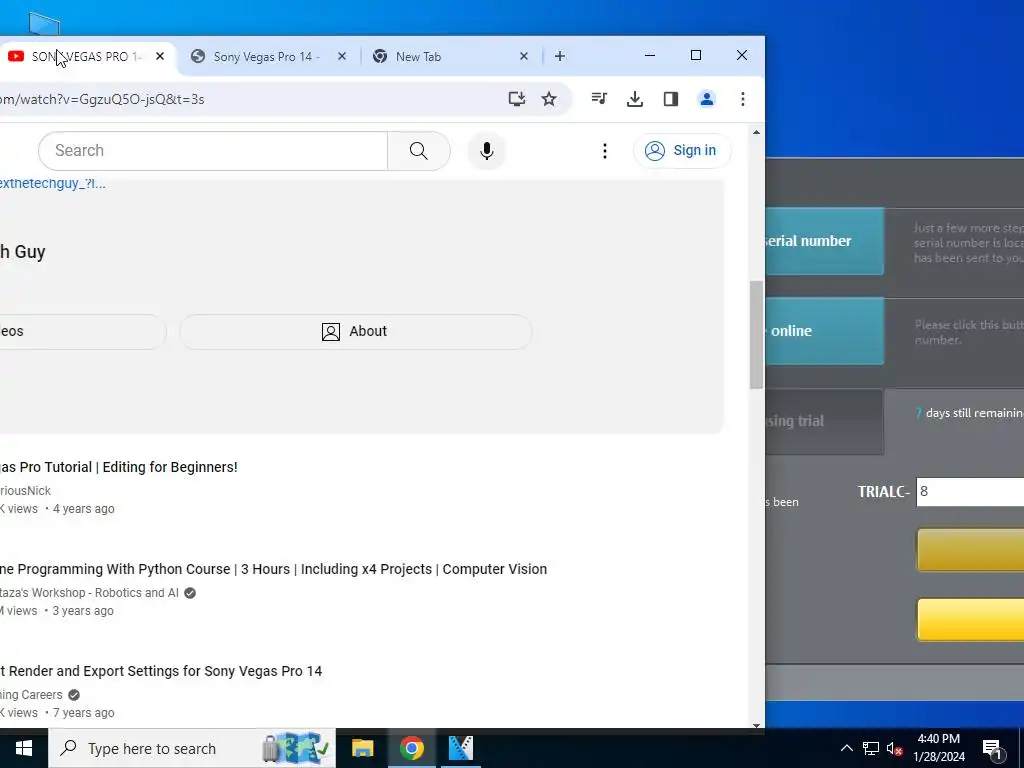Click the voice search microphone icon
The width and height of the screenshot is (1024, 768).
coord(487,151)
